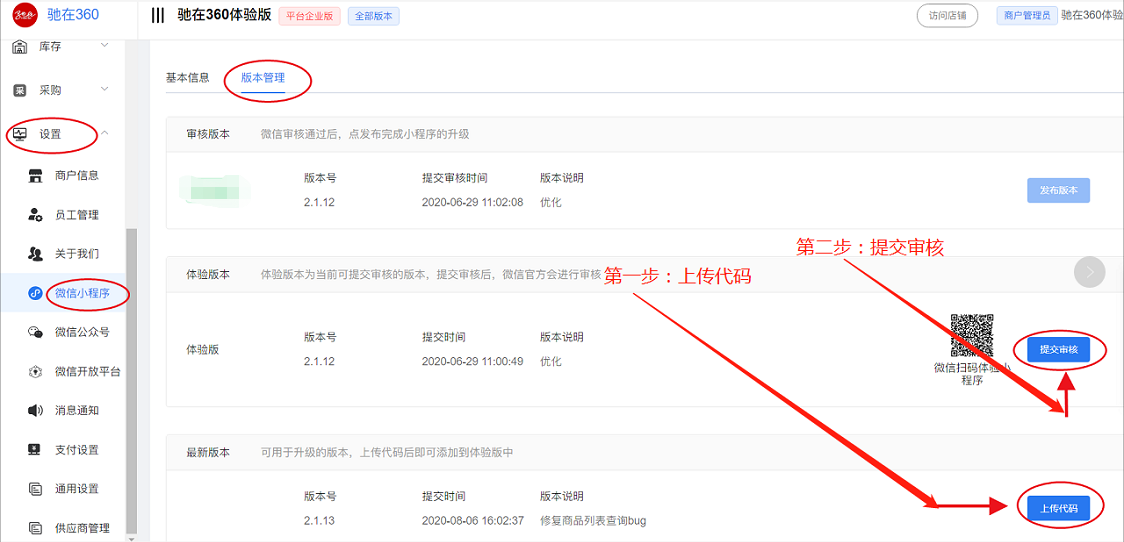Open 支付设置 in the sidebar

pos(77,450)
